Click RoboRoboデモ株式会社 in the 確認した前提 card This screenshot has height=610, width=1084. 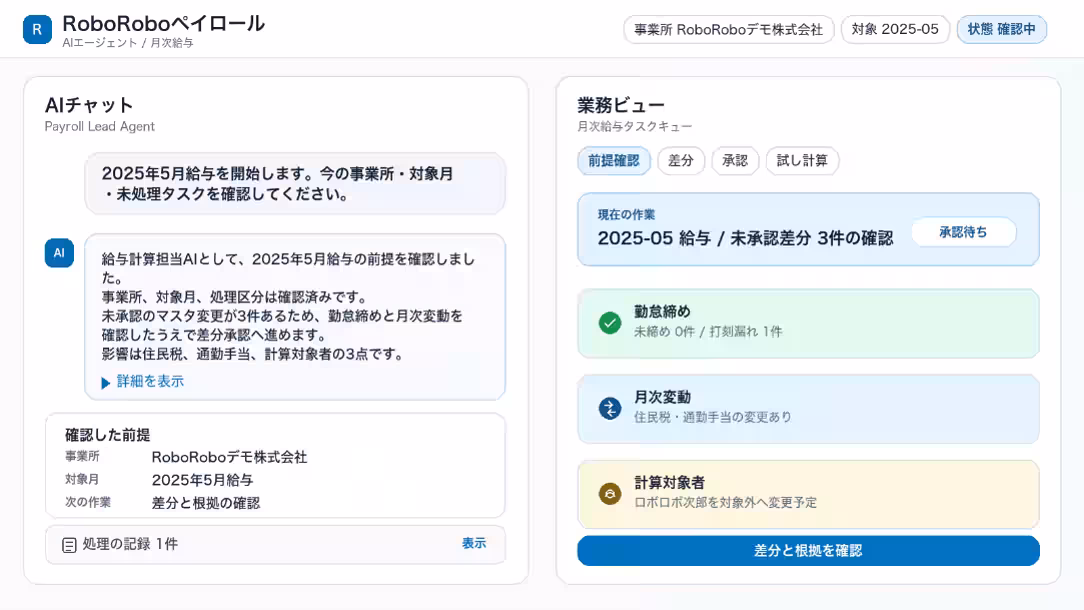(230, 457)
